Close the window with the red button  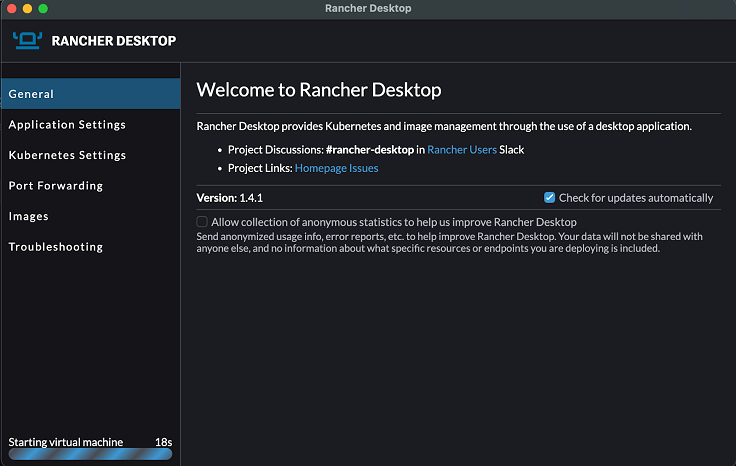[x=11, y=8]
